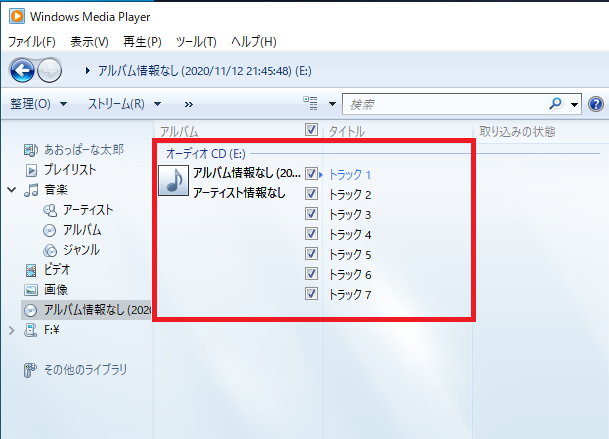Viewport: 609px width, 439px height.
Task: Open the ツール(T) menu
Action: (196, 42)
